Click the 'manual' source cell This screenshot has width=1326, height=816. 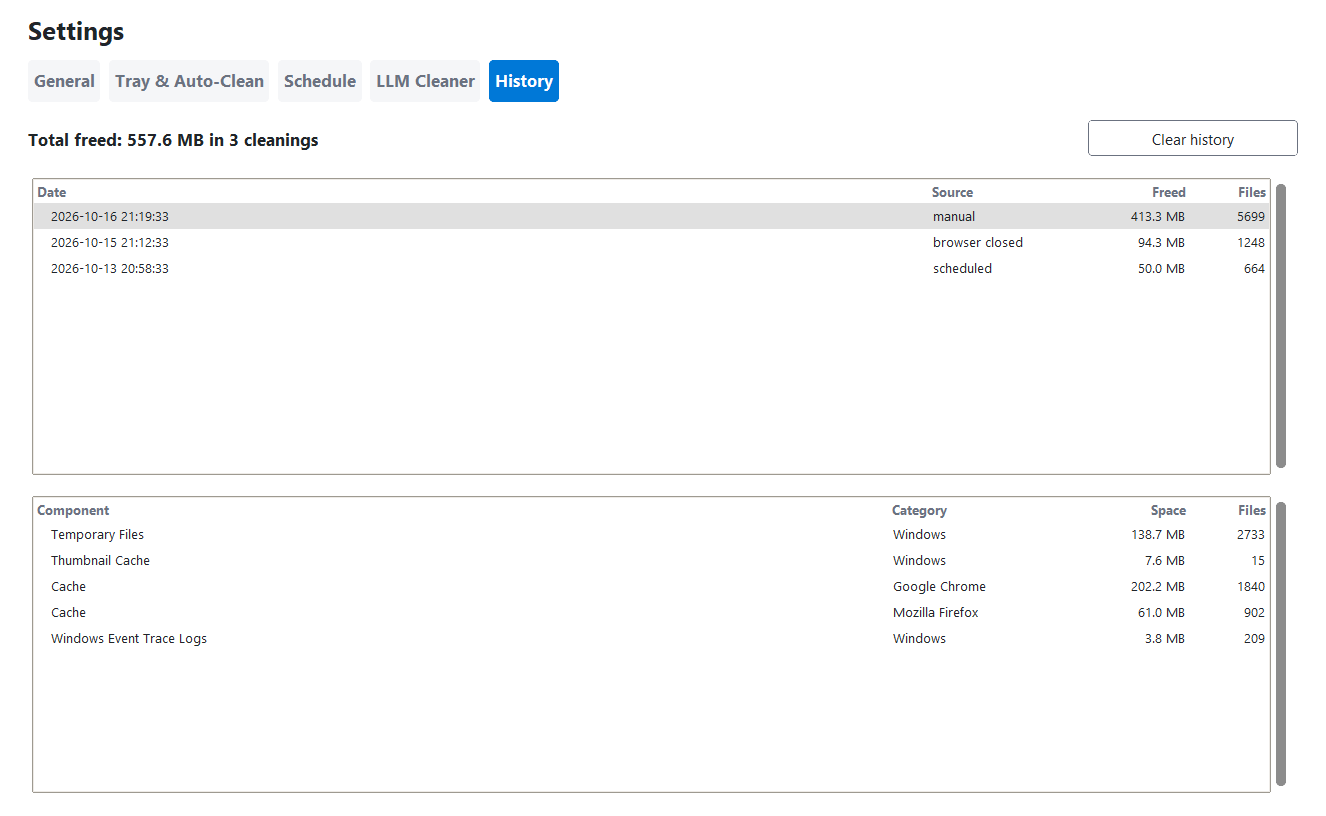(954, 216)
